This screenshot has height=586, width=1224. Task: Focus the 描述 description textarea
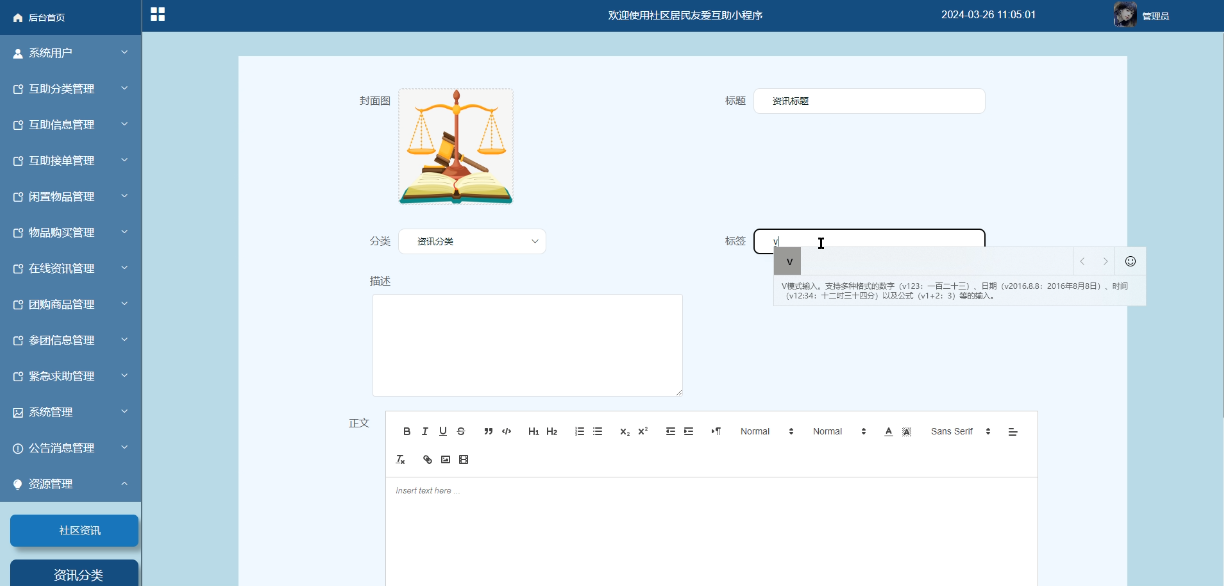coord(527,345)
